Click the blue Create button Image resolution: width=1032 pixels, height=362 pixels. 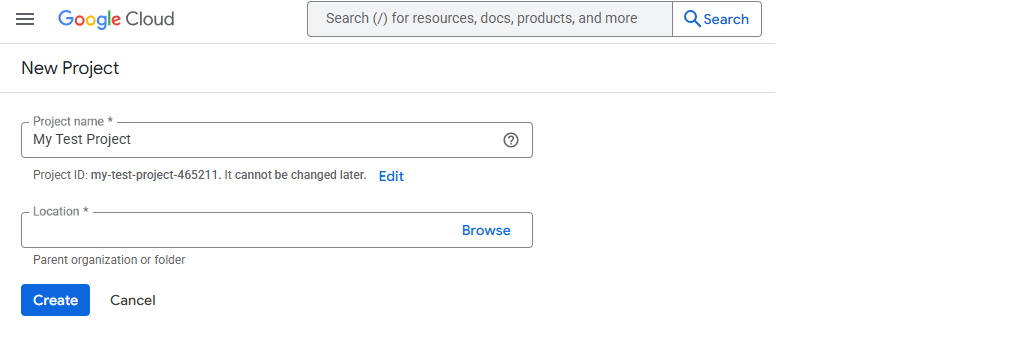(x=55, y=300)
